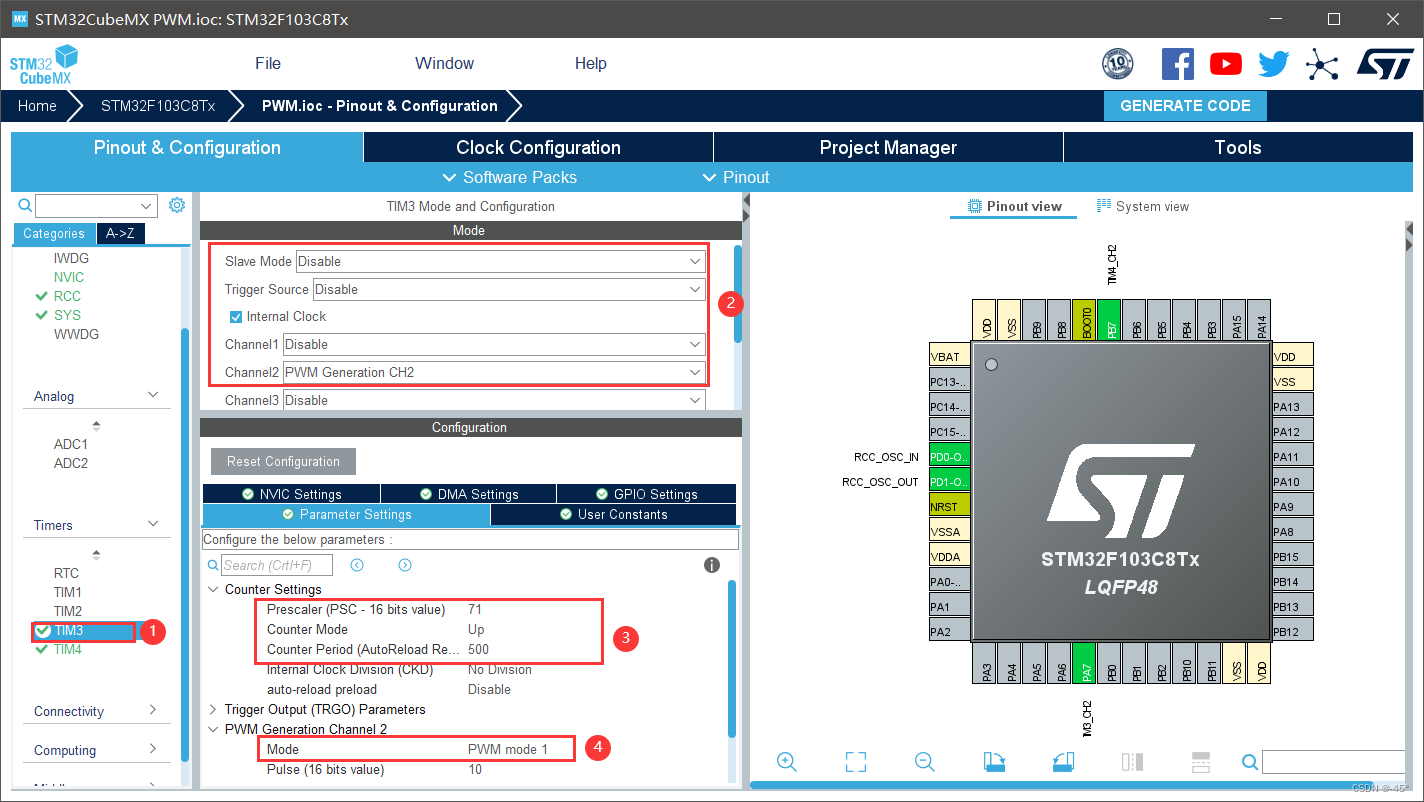Open the GPIO Settings tab
1424x802 pixels.
[647, 494]
